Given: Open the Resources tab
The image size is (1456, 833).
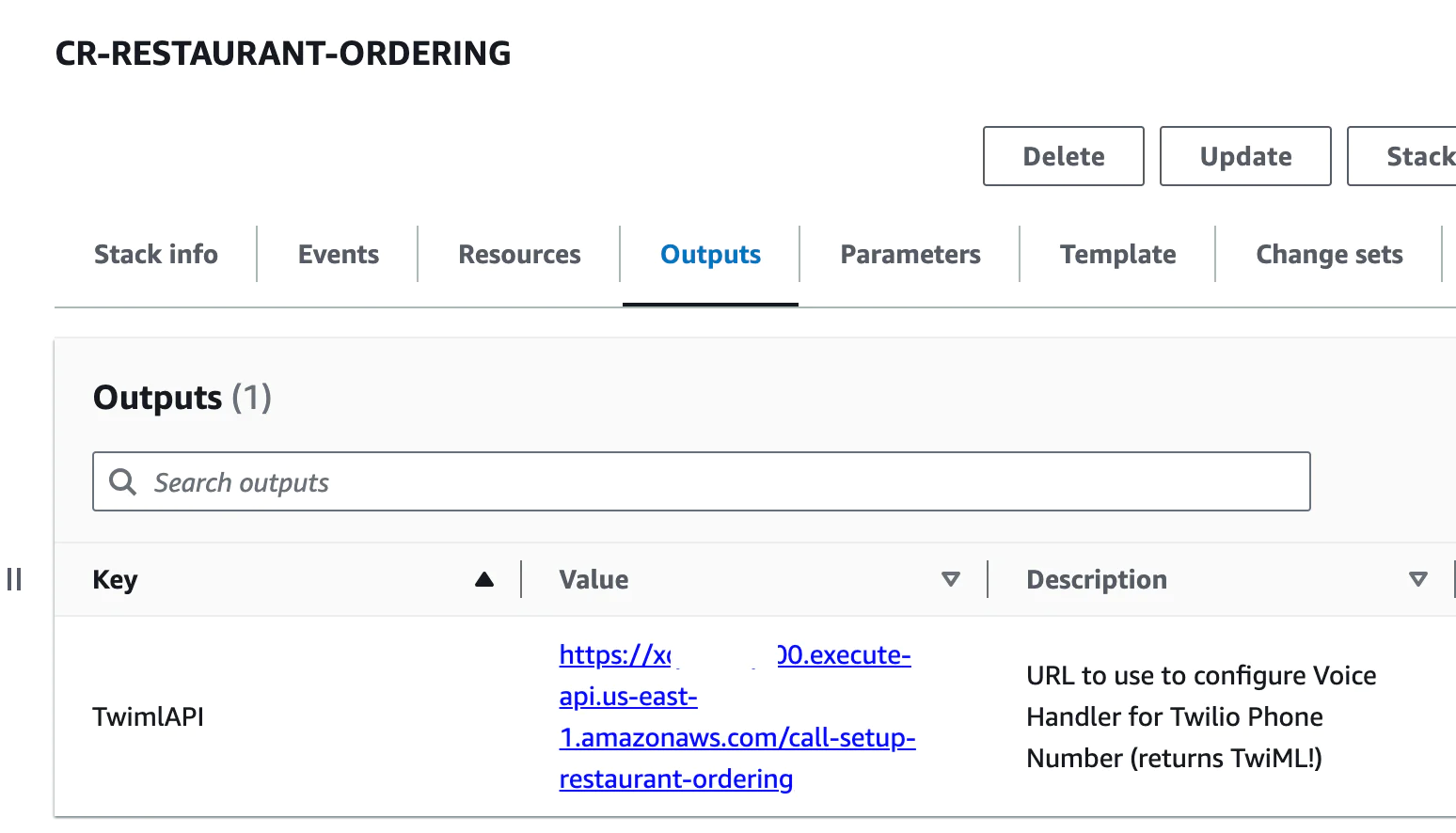Looking at the screenshot, I should tap(519, 255).
